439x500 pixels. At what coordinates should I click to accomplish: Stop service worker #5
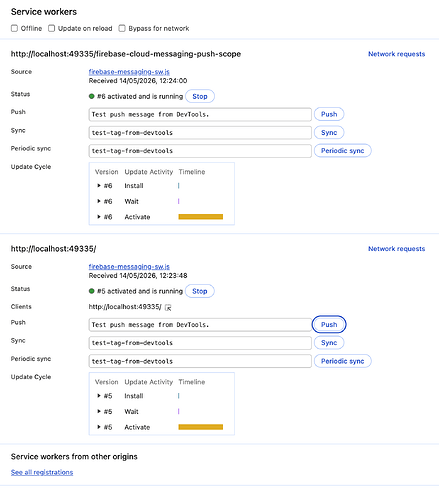(x=200, y=291)
